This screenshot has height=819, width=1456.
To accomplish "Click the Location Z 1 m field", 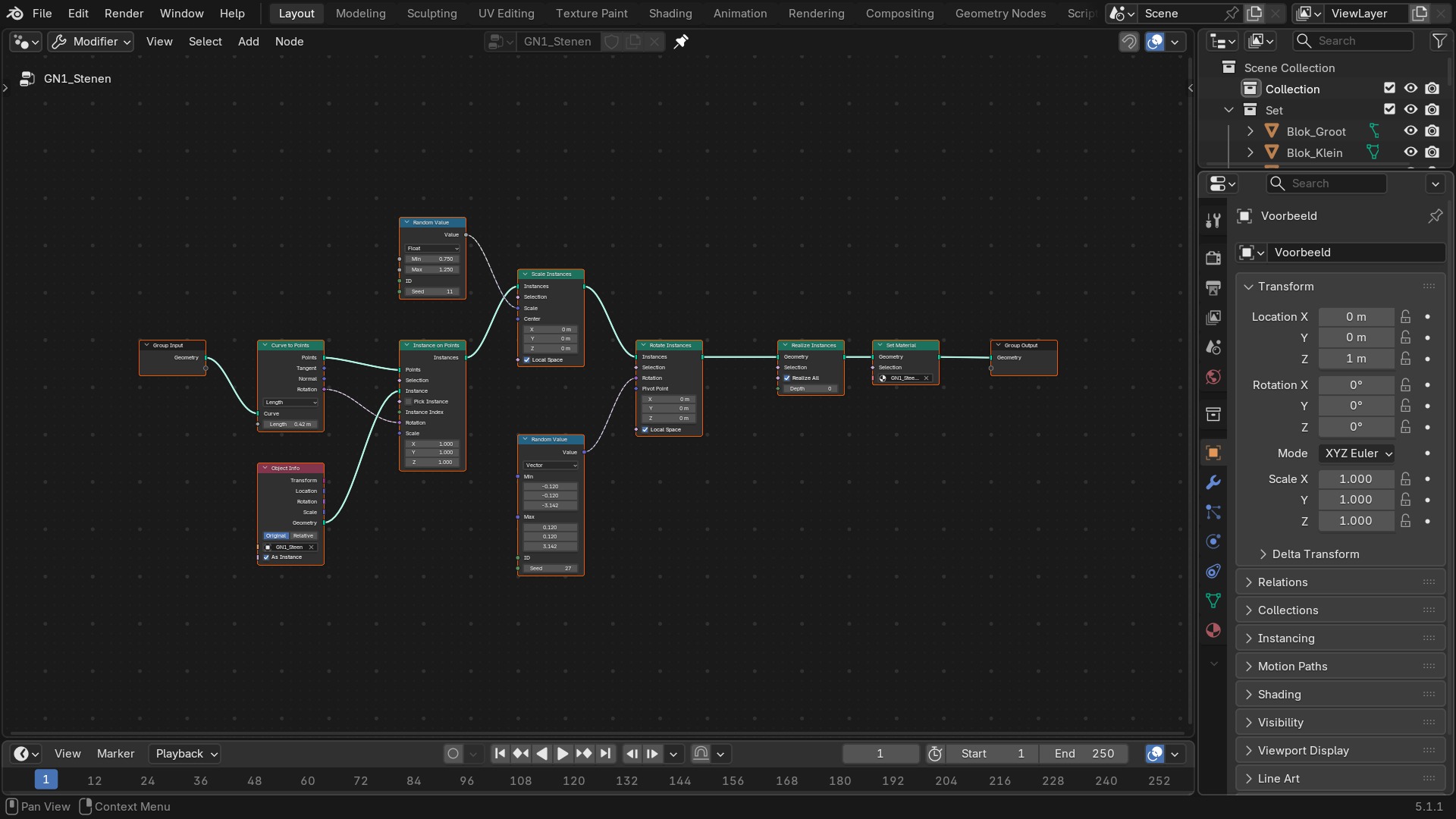I will 1356,359.
